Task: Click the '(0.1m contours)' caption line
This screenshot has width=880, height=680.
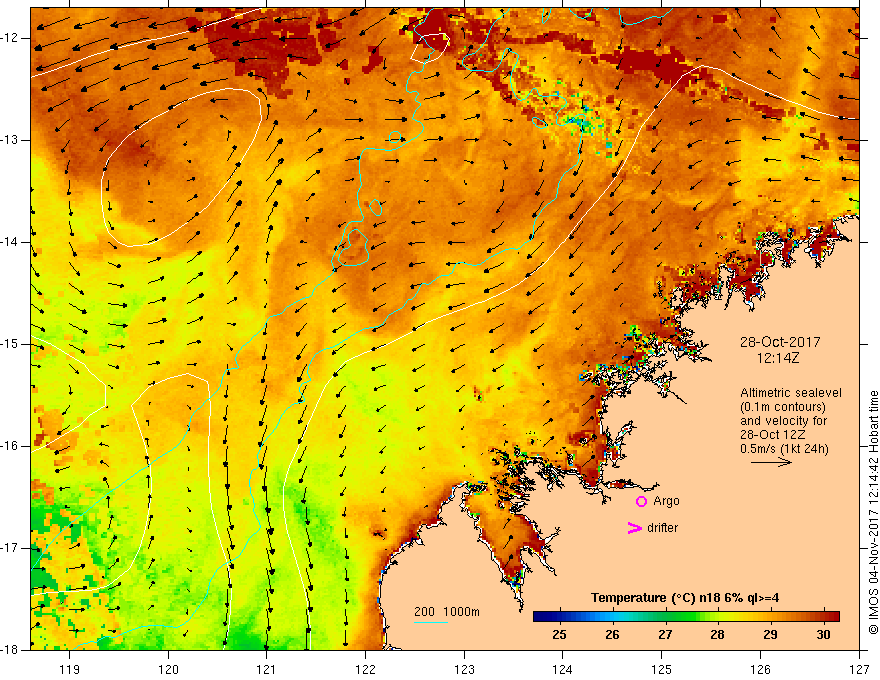Action: [x=783, y=407]
